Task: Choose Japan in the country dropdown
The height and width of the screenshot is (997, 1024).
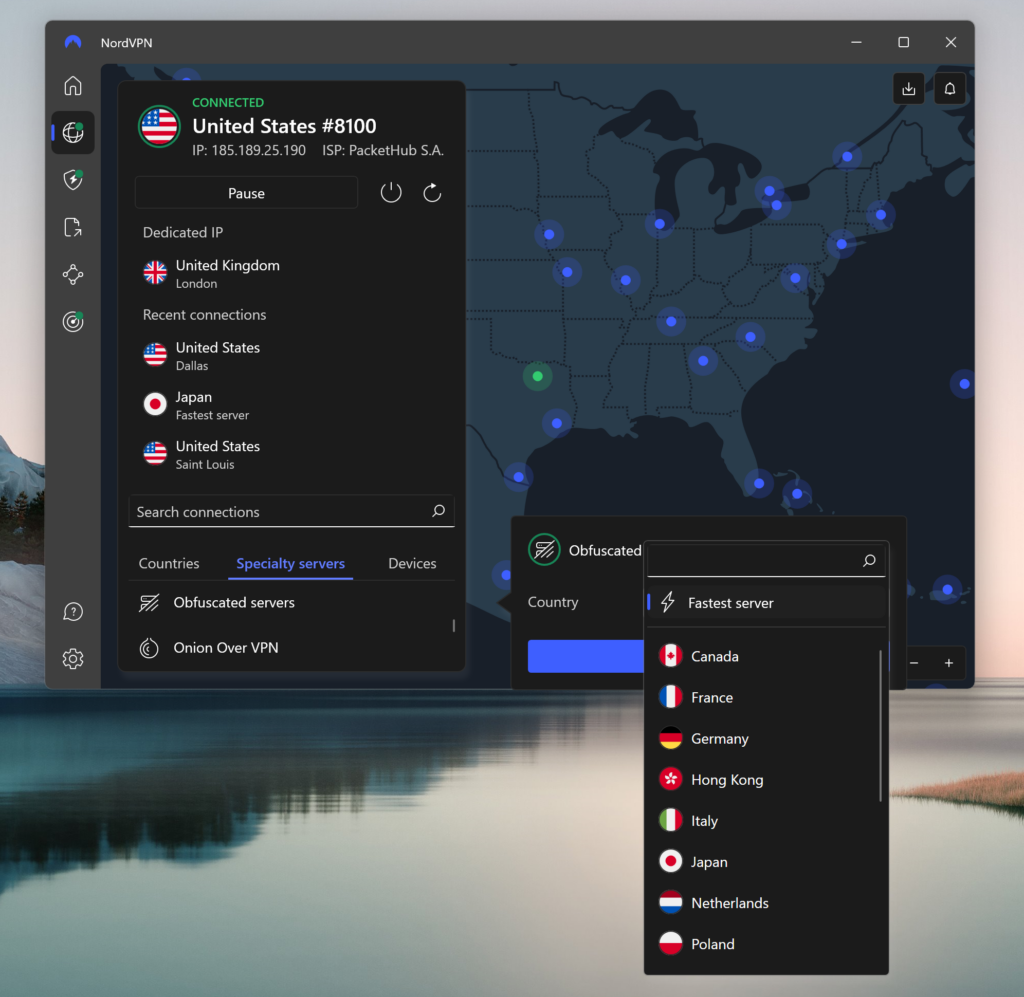Action: point(765,862)
